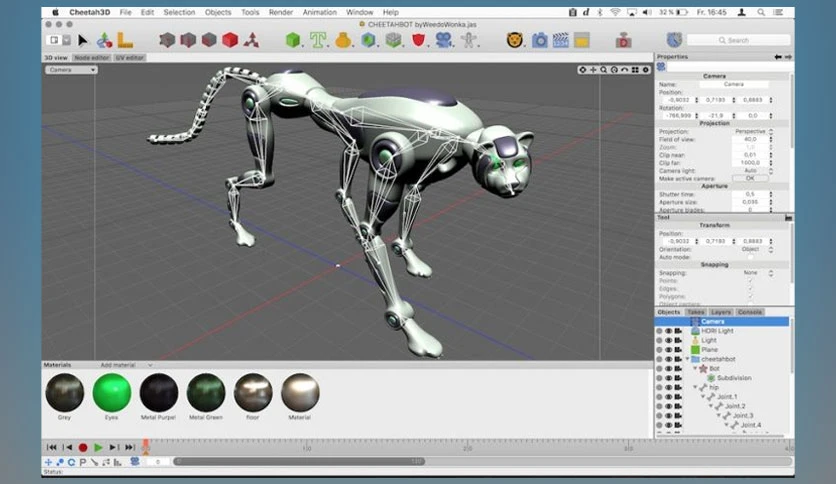Viewport: 836px width, 484px height.
Task: Select the black arrow selection tool
Action: click(82, 40)
